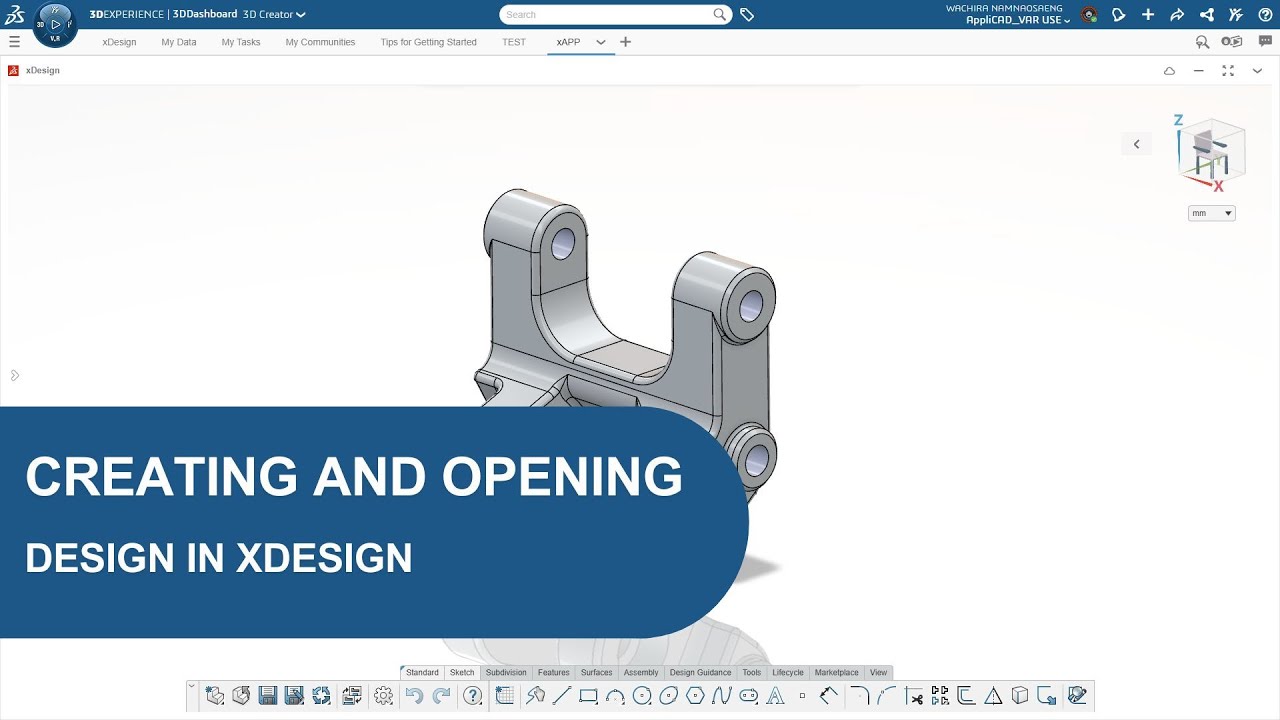This screenshot has height=720, width=1280.
Task: Click the New component icon in toolbar
Action: coord(214,696)
